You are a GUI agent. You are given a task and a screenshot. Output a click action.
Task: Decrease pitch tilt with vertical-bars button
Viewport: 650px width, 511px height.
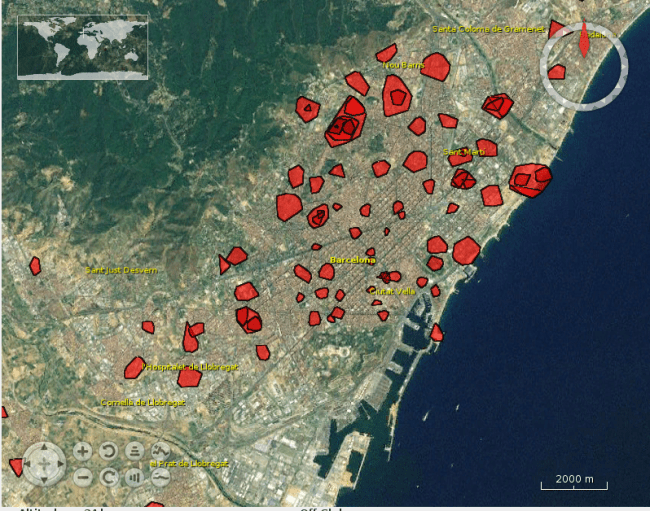tap(134, 477)
